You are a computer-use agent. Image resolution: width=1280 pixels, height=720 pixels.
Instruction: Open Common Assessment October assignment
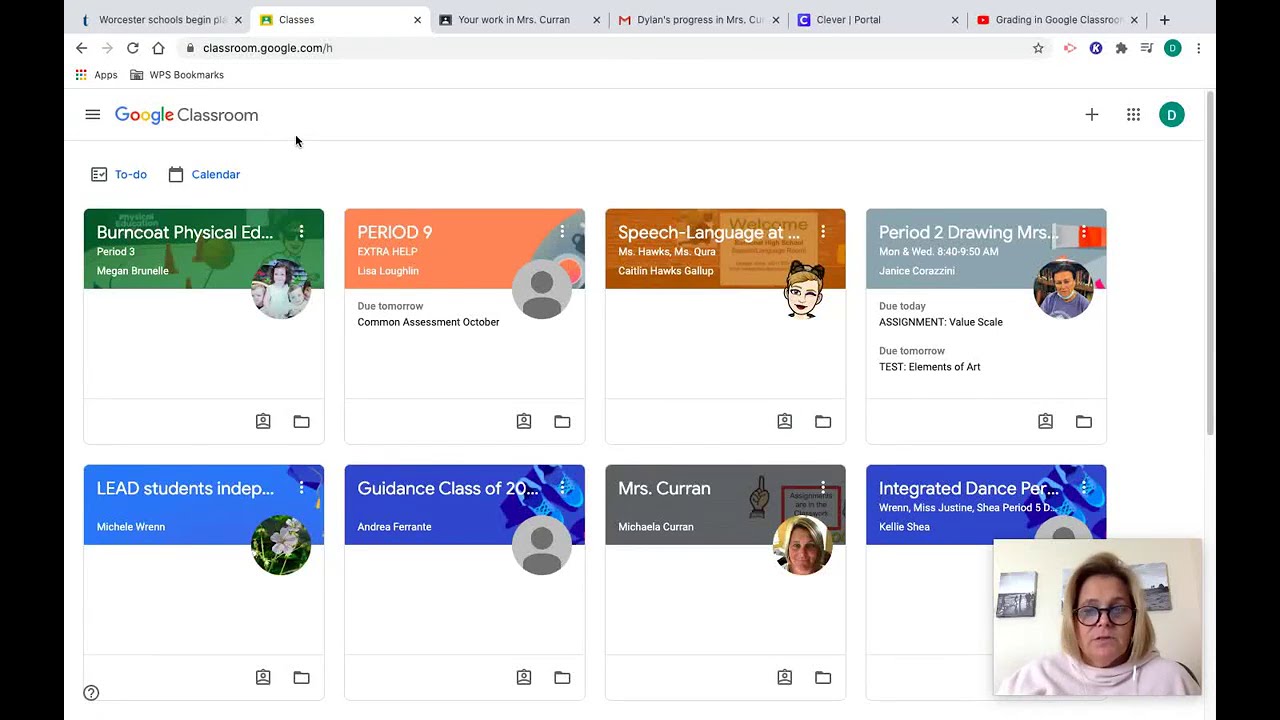pyautogui.click(x=428, y=322)
